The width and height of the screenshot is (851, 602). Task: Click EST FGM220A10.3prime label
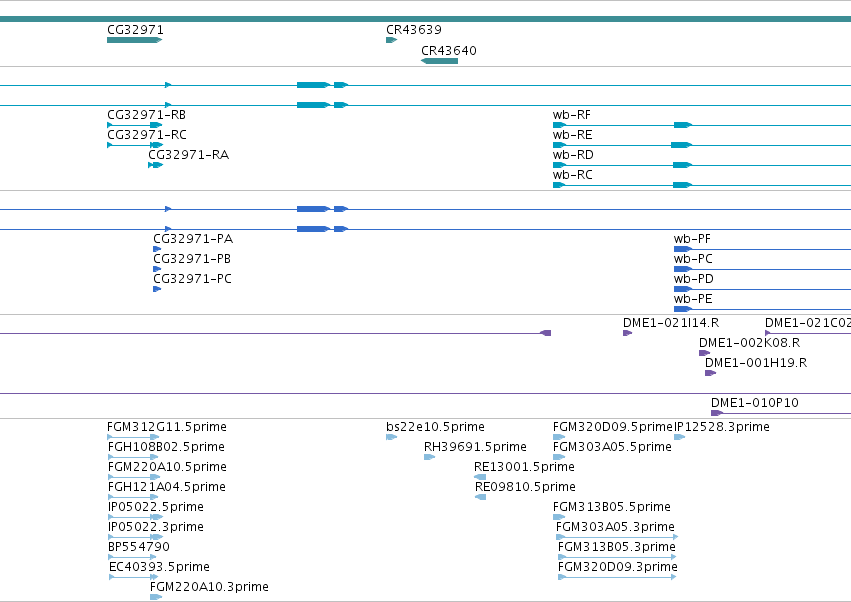point(209,587)
